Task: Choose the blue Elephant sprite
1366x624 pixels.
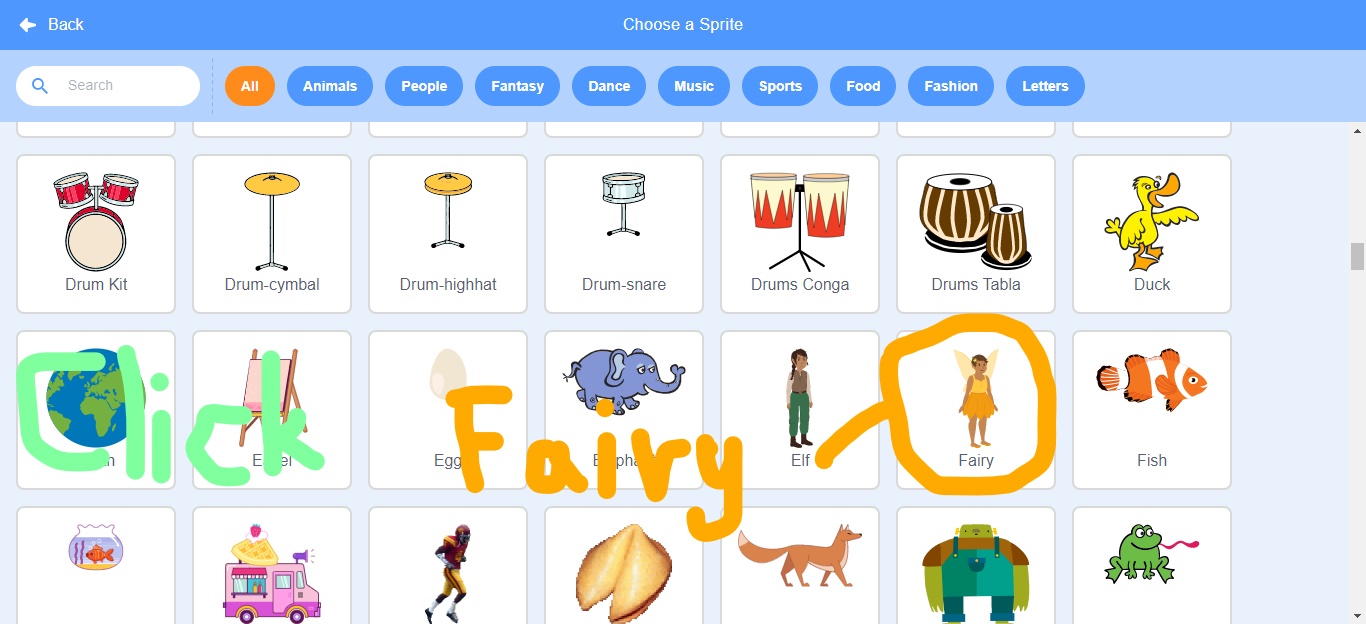Action: (x=624, y=410)
